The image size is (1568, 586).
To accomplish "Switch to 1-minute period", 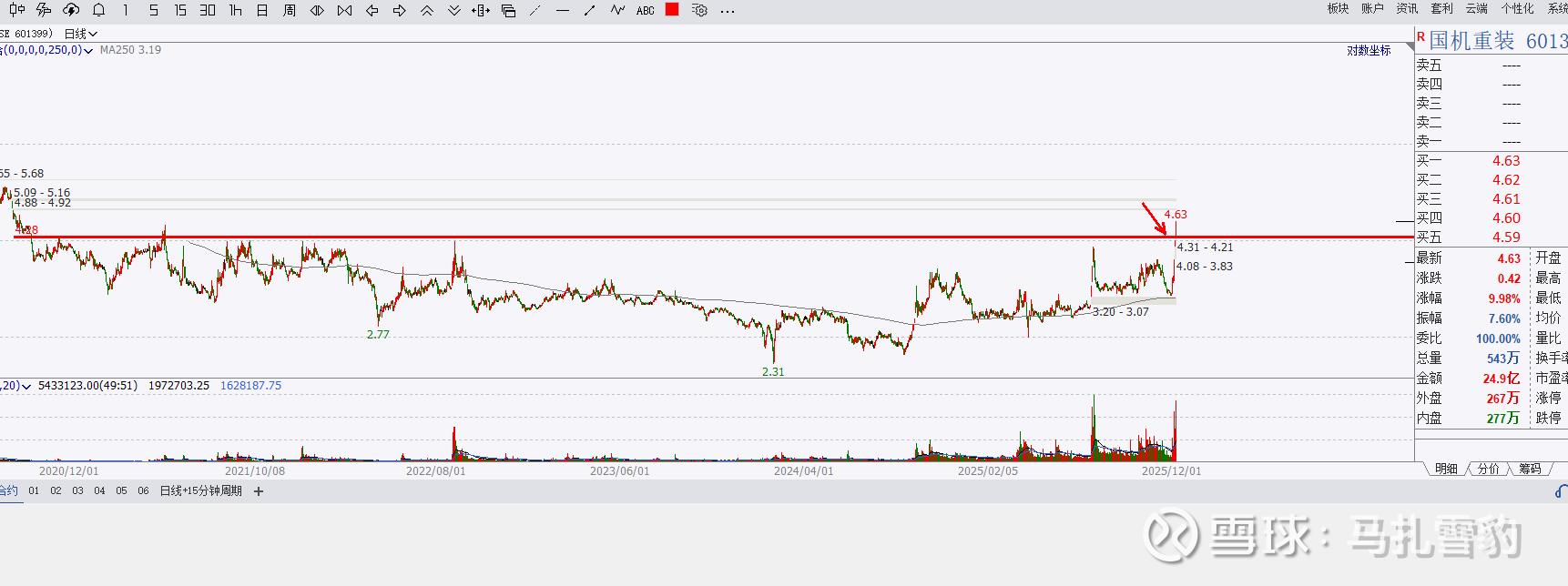I will (x=126, y=10).
